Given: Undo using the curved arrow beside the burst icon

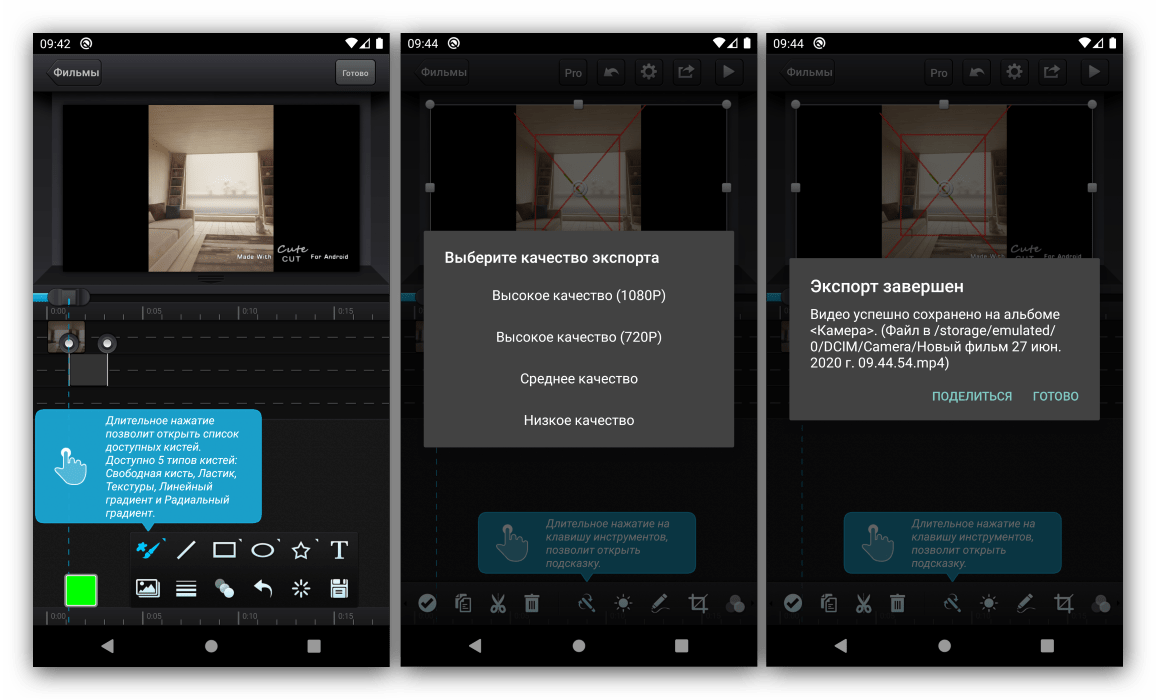Looking at the screenshot, I should point(263,588).
